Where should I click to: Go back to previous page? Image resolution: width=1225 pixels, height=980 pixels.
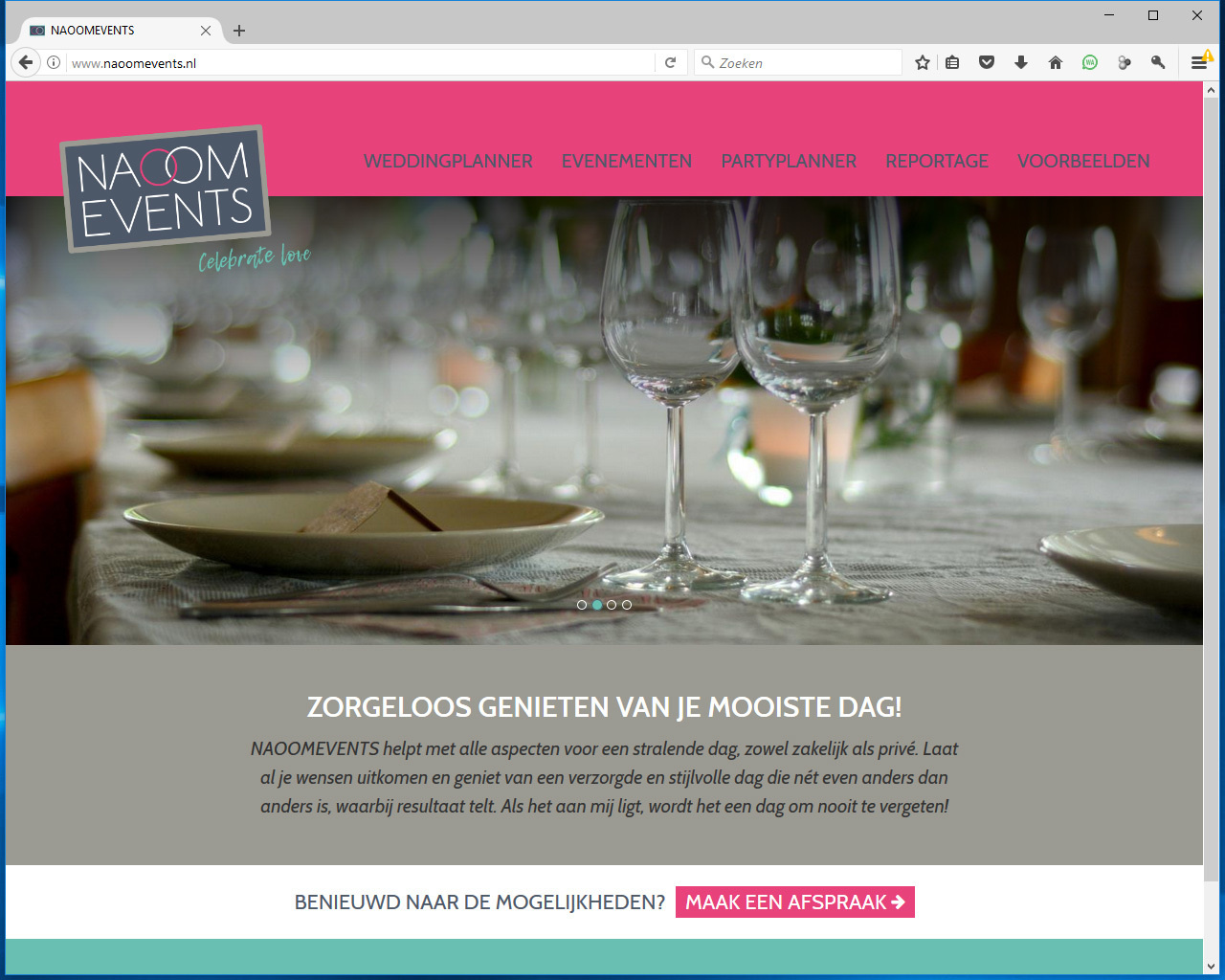point(26,62)
